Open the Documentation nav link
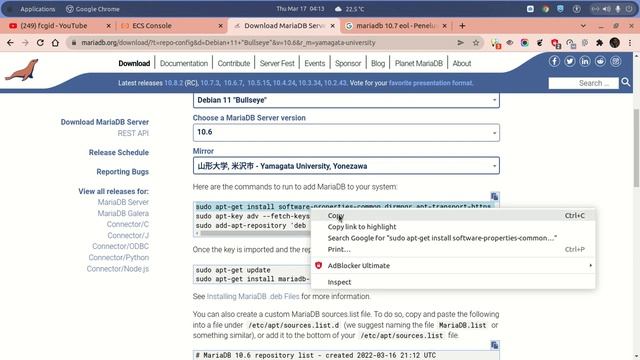Viewport: 640px width, 360px height. [x=184, y=63]
